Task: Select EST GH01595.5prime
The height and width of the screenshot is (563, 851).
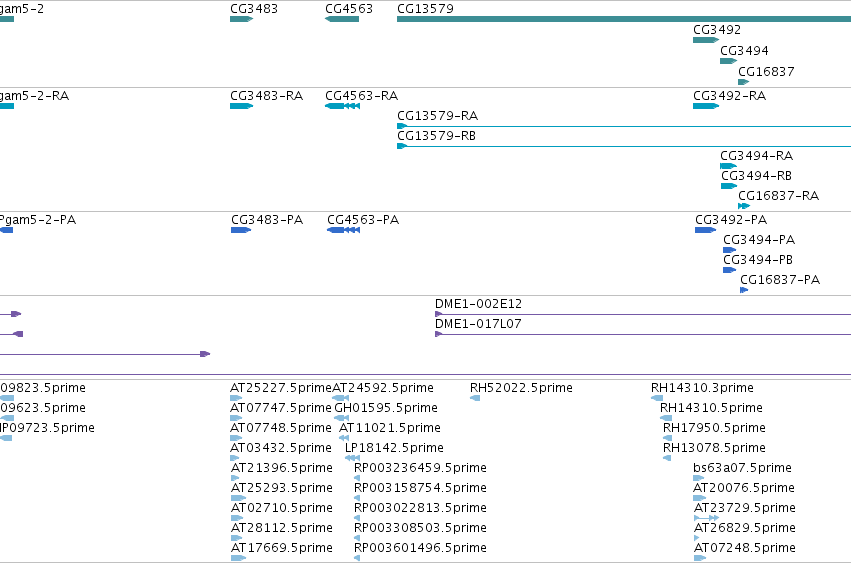Action: click(386, 408)
